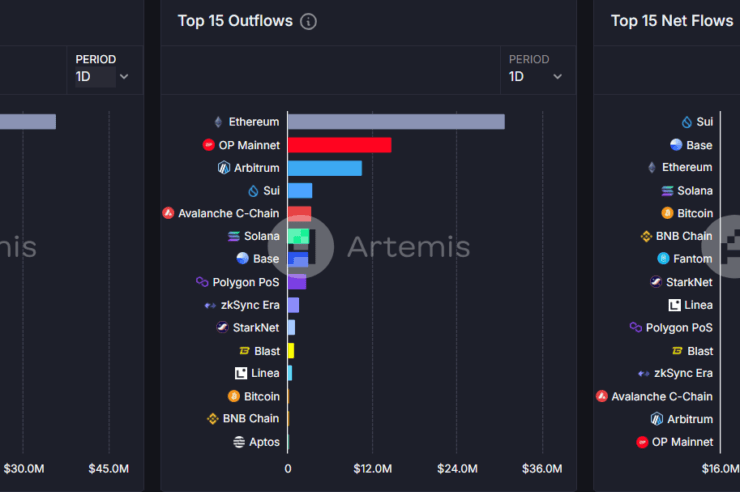740x492 pixels.
Task: Click the Base icon in Net Flows chart
Action: pos(676,145)
